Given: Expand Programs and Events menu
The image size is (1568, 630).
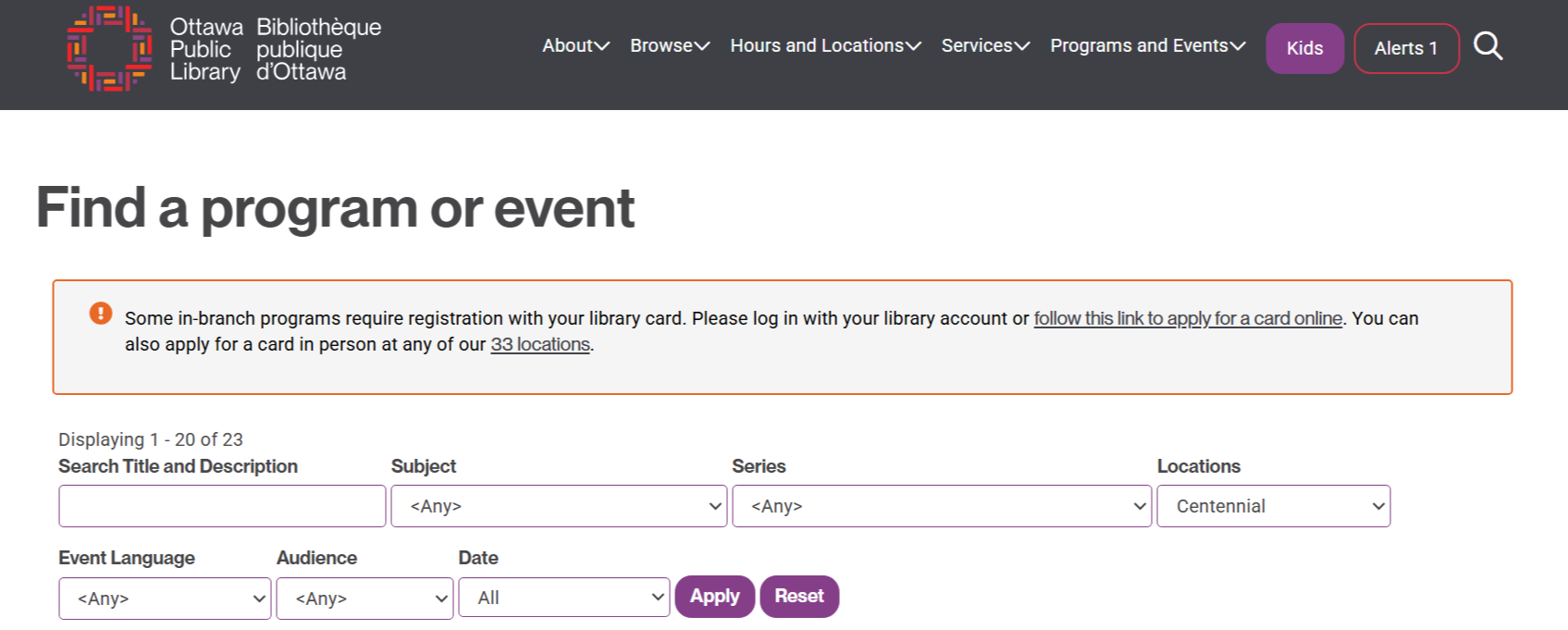Looking at the screenshot, I should coord(1147,46).
